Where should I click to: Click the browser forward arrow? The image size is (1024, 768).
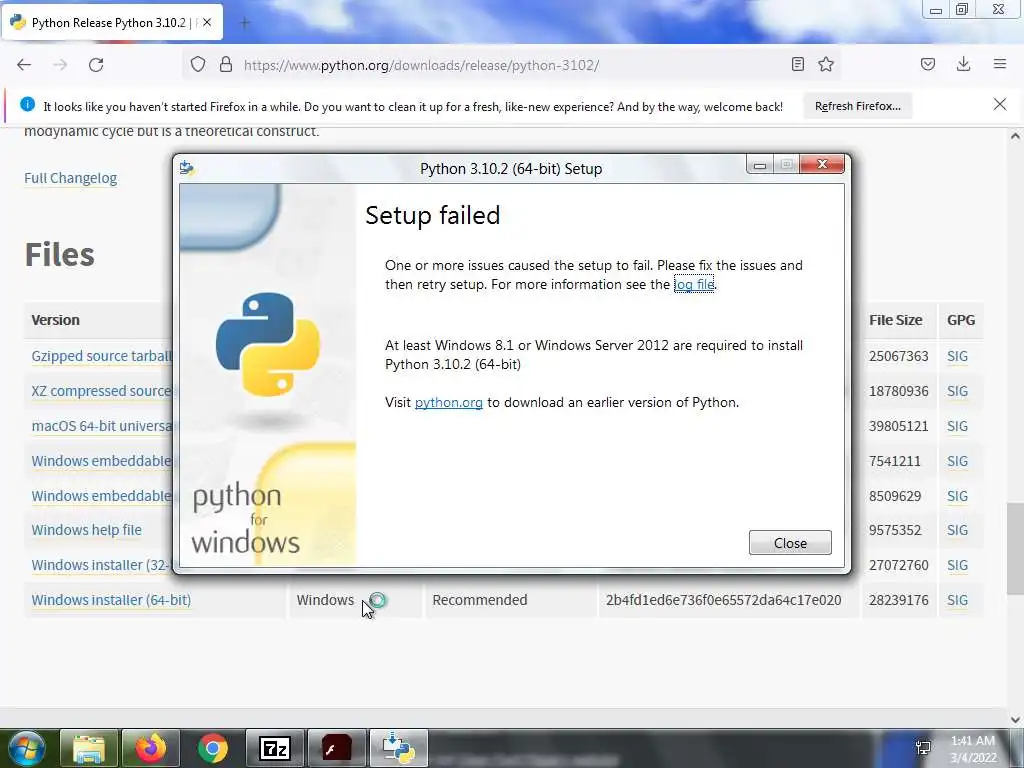tap(60, 65)
